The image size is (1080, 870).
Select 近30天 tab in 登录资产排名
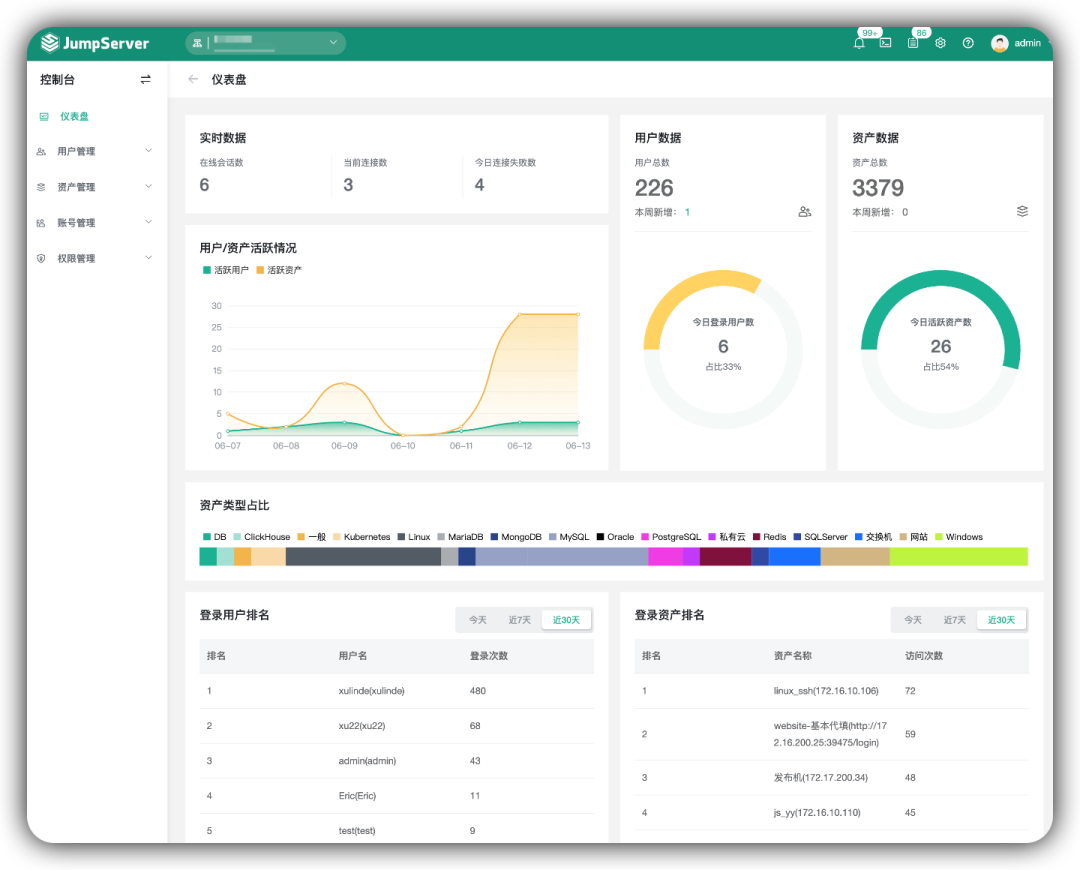(1001, 621)
